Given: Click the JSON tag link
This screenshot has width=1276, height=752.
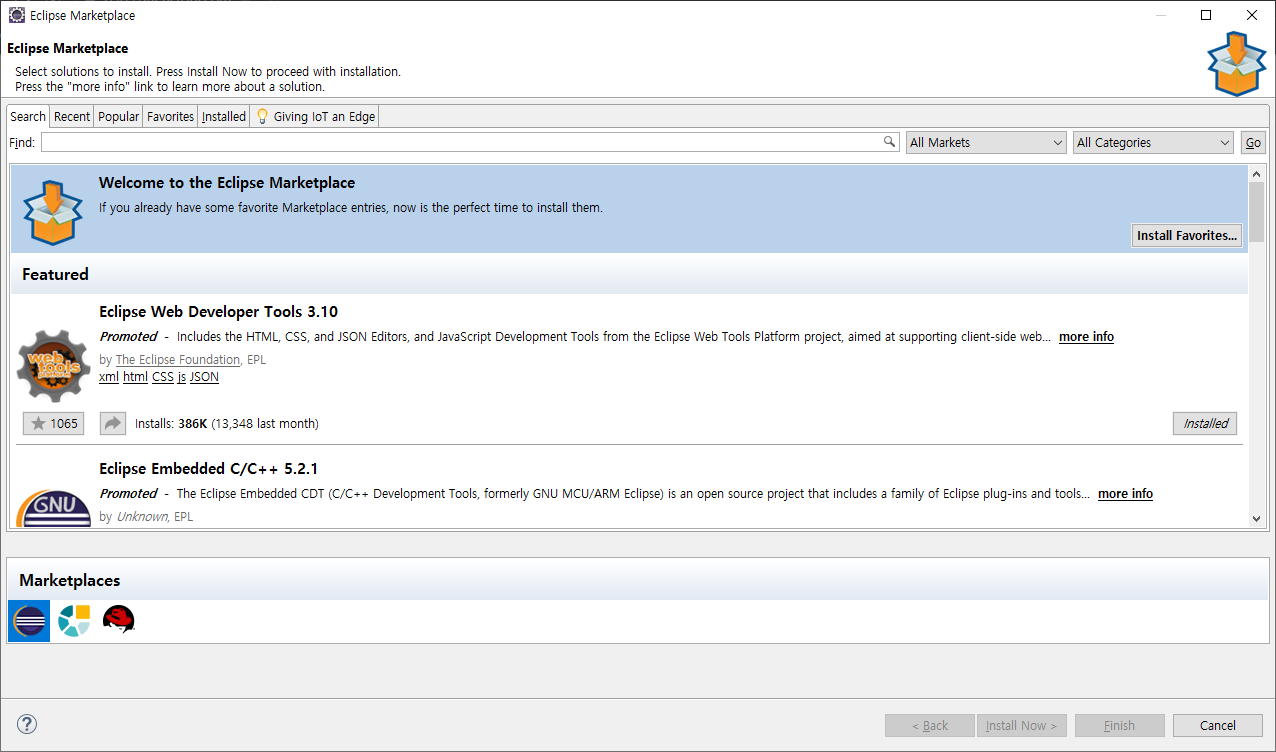Looking at the screenshot, I should 204,377.
